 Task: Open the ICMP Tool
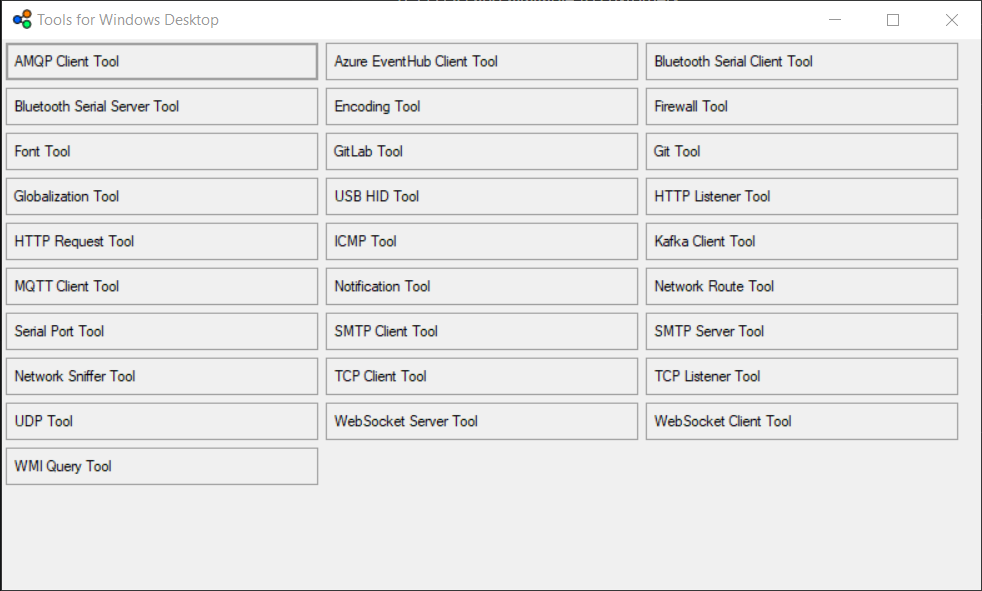click(481, 242)
